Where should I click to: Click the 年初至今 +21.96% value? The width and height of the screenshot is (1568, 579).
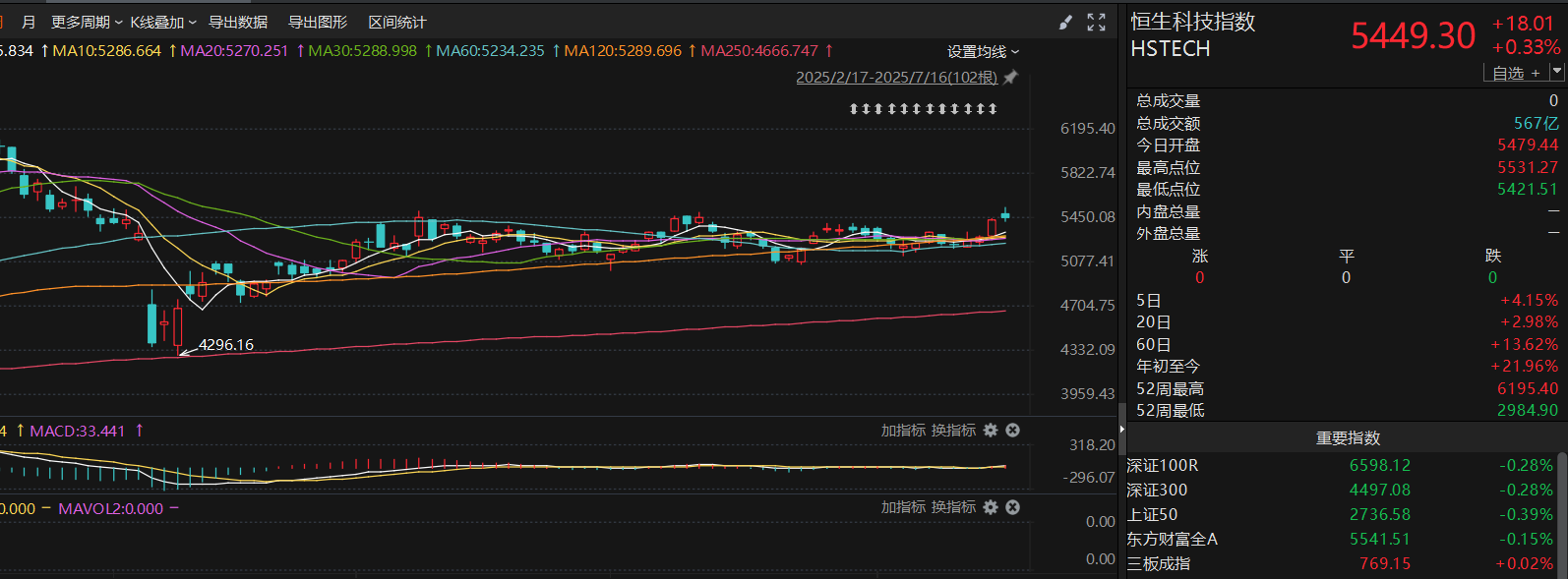point(1524,366)
